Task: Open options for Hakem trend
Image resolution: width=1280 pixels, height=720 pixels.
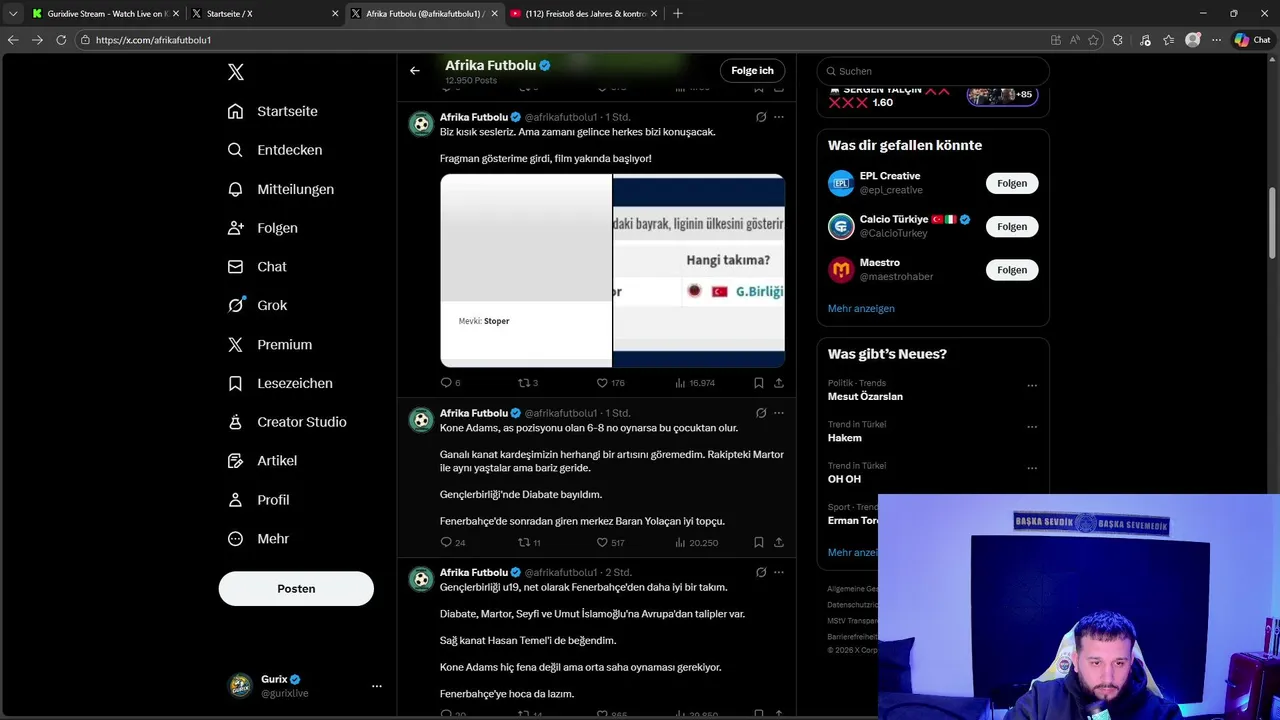Action: [x=1032, y=427]
